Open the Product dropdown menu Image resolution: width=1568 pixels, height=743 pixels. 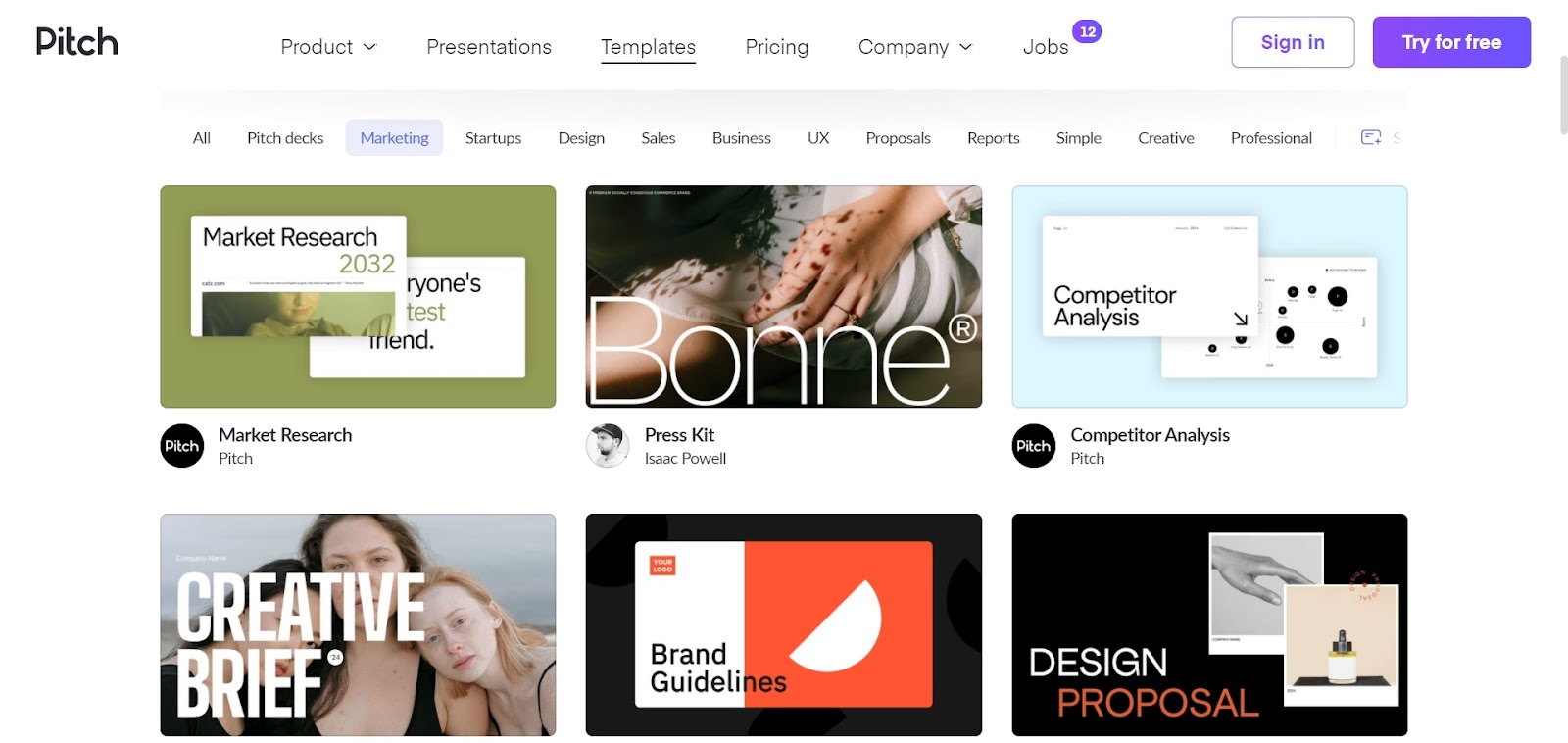(x=328, y=47)
